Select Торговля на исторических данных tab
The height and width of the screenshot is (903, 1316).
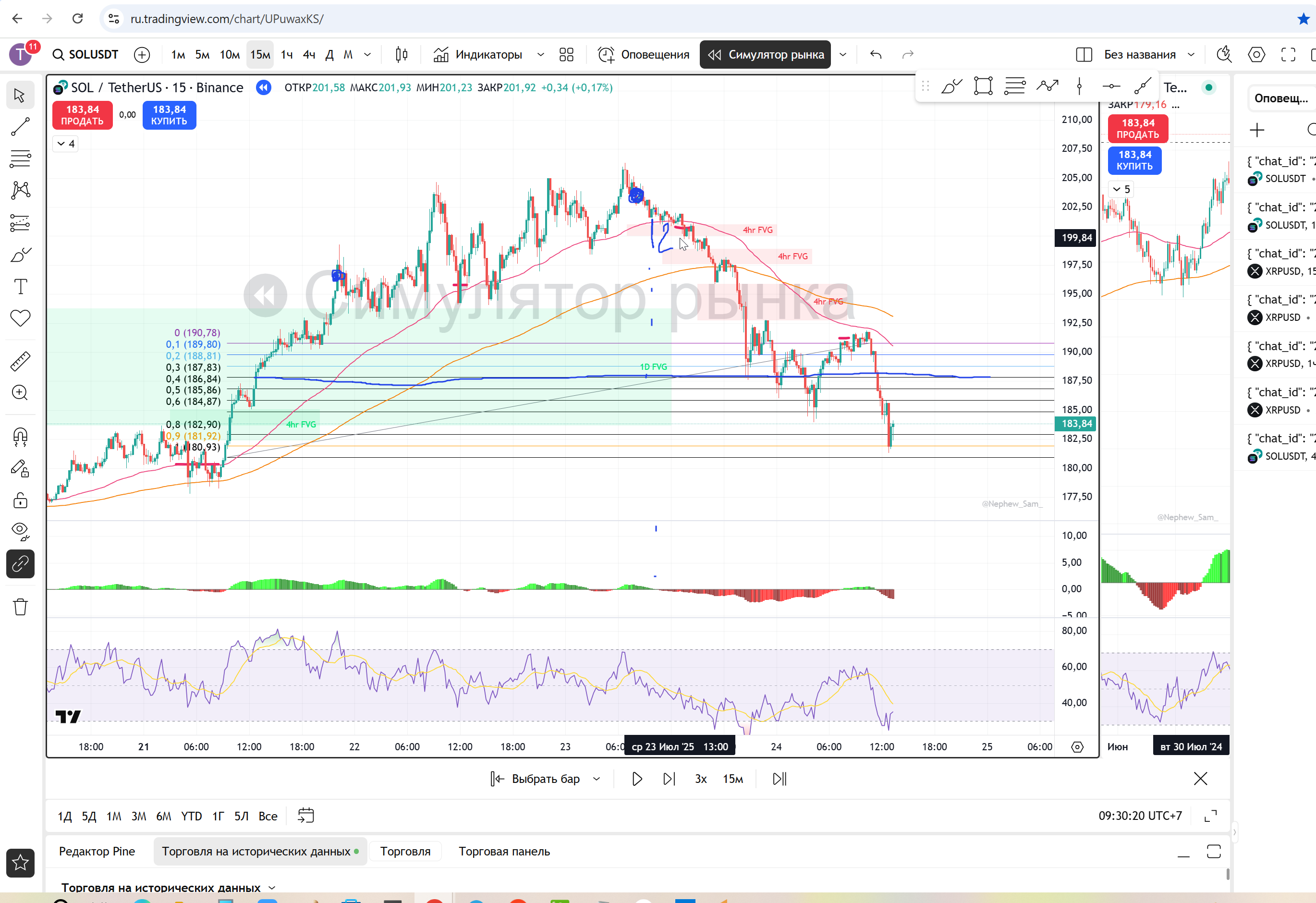click(x=260, y=852)
